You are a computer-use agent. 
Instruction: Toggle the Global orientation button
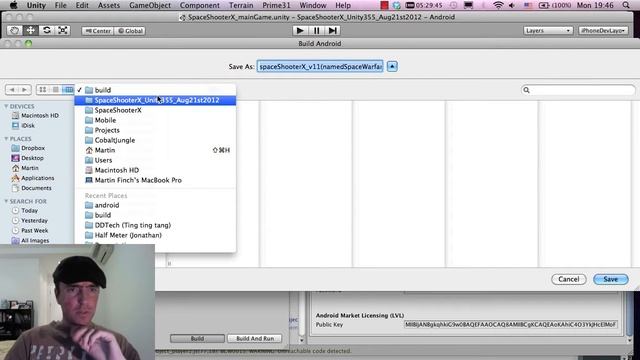[x=130, y=31]
